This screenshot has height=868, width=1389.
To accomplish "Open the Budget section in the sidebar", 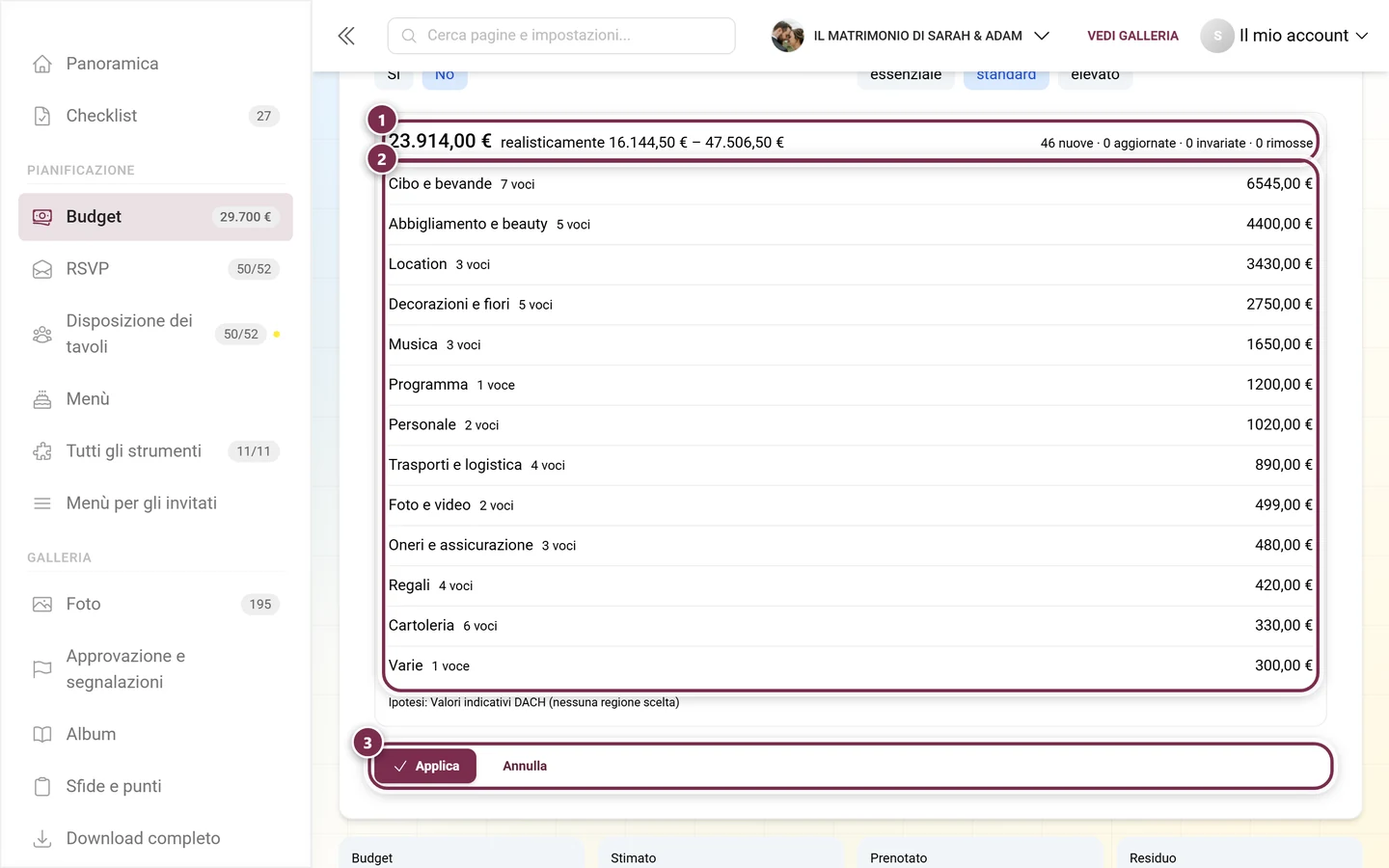I will 155,217.
